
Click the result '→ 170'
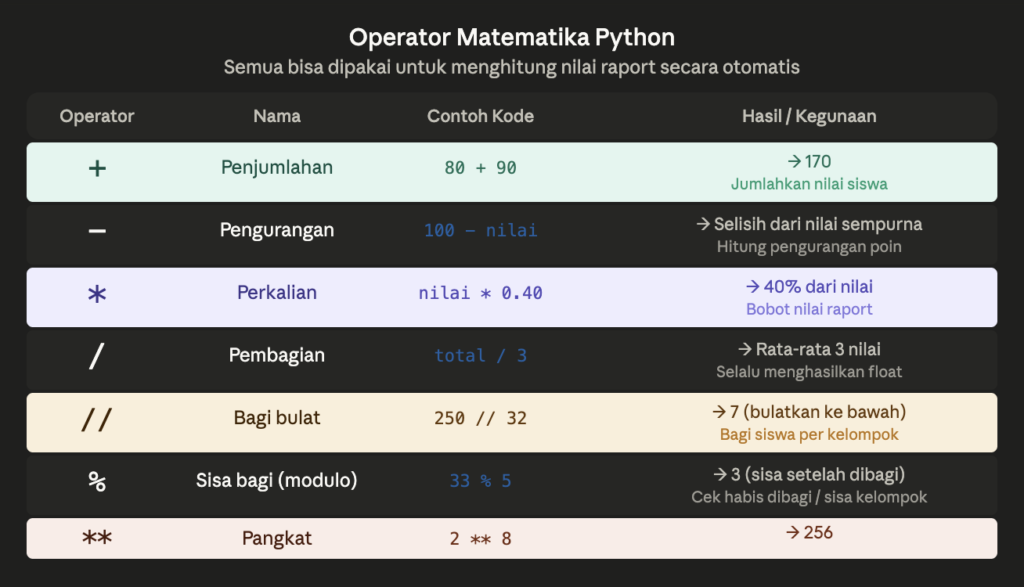pos(808,161)
